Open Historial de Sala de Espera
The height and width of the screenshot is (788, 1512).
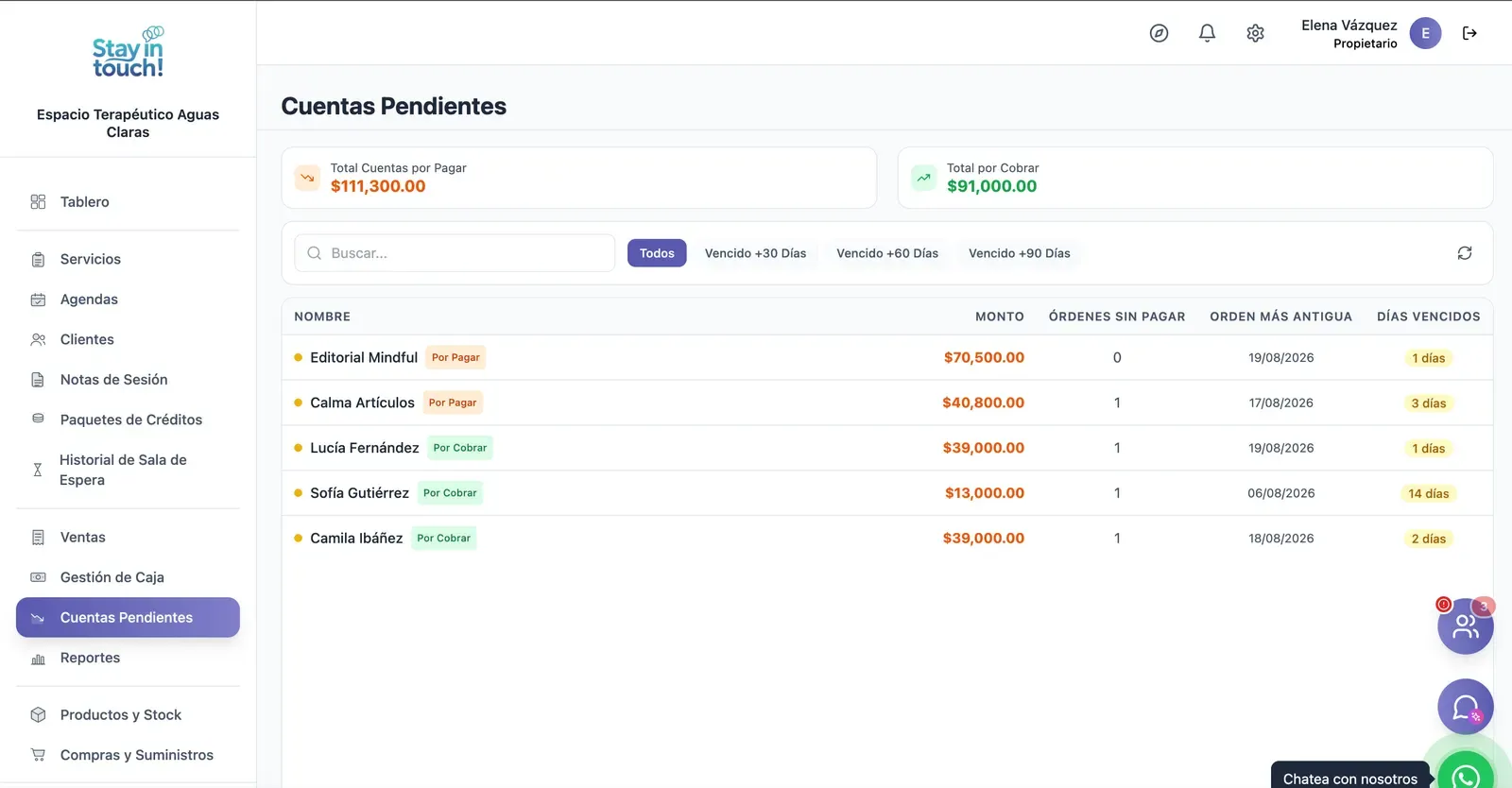(x=128, y=470)
